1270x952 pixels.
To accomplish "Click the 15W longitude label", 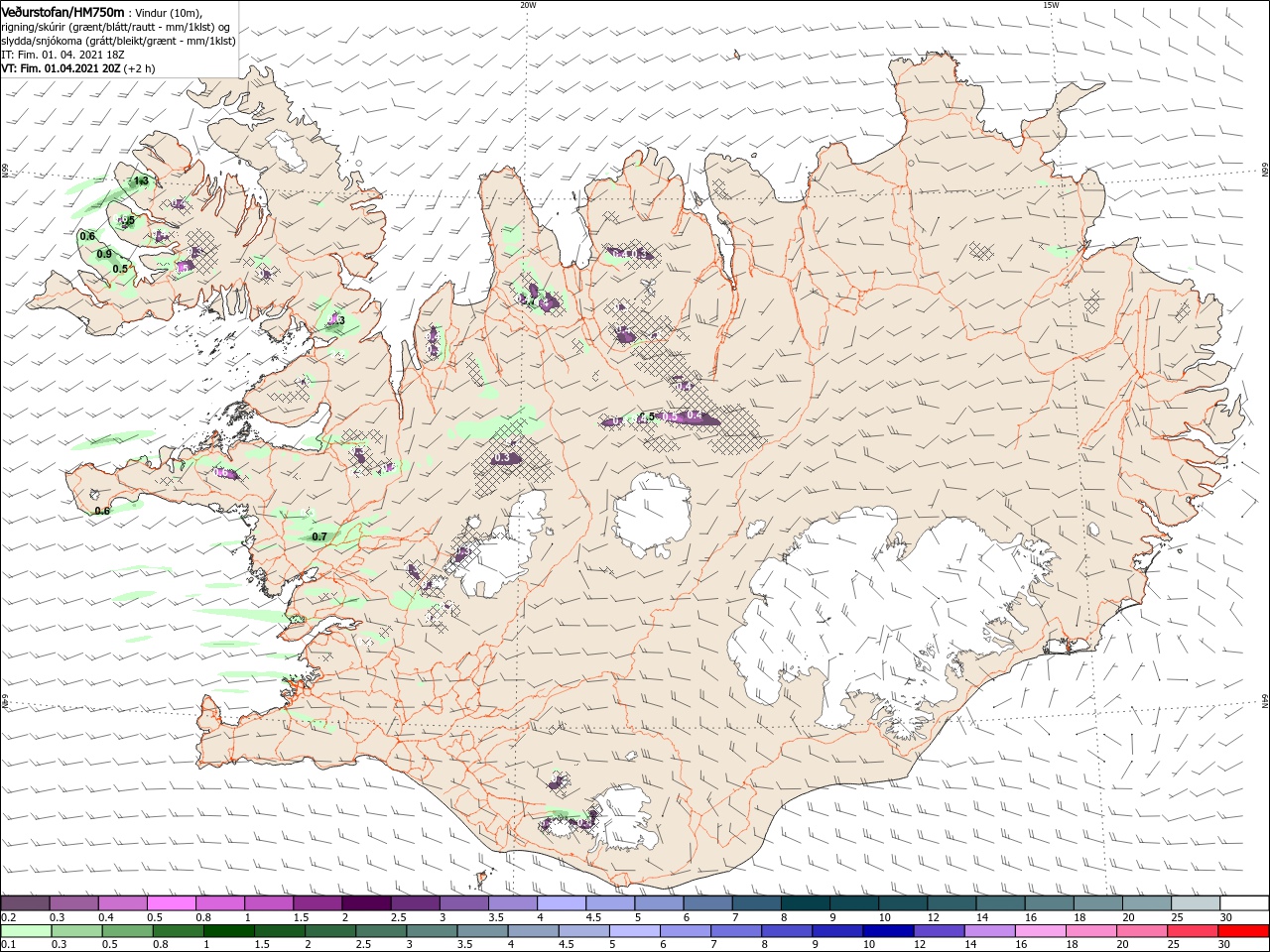I will [x=1051, y=5].
